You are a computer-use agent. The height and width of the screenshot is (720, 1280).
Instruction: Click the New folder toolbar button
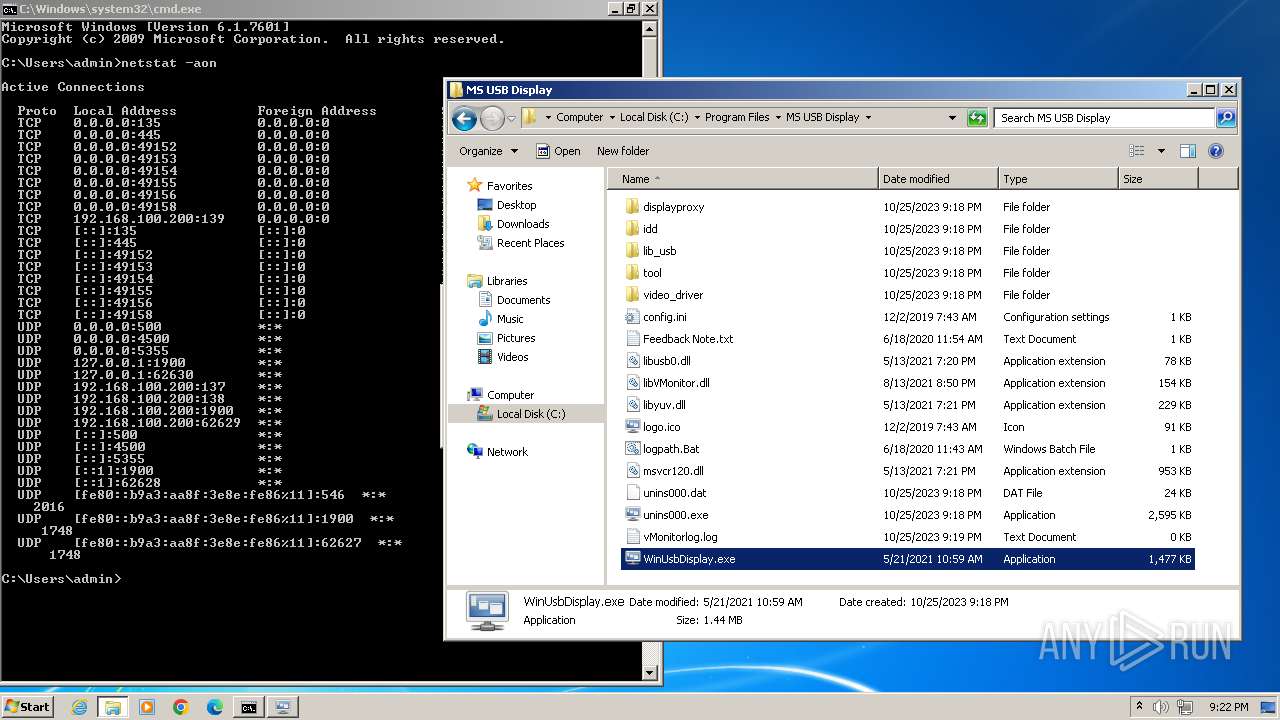point(623,151)
